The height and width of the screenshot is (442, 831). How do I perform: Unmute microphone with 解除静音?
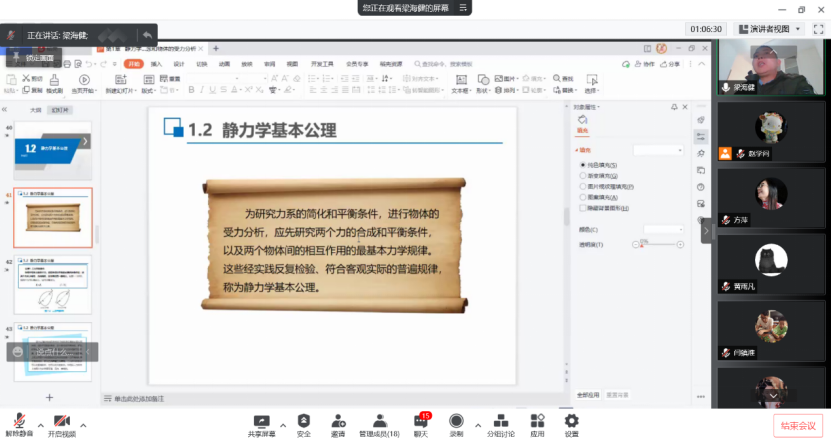[x=18, y=421]
